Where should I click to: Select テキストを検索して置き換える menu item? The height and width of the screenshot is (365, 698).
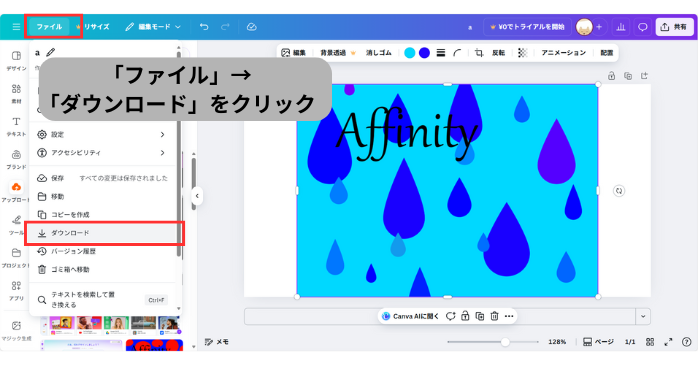pos(101,300)
